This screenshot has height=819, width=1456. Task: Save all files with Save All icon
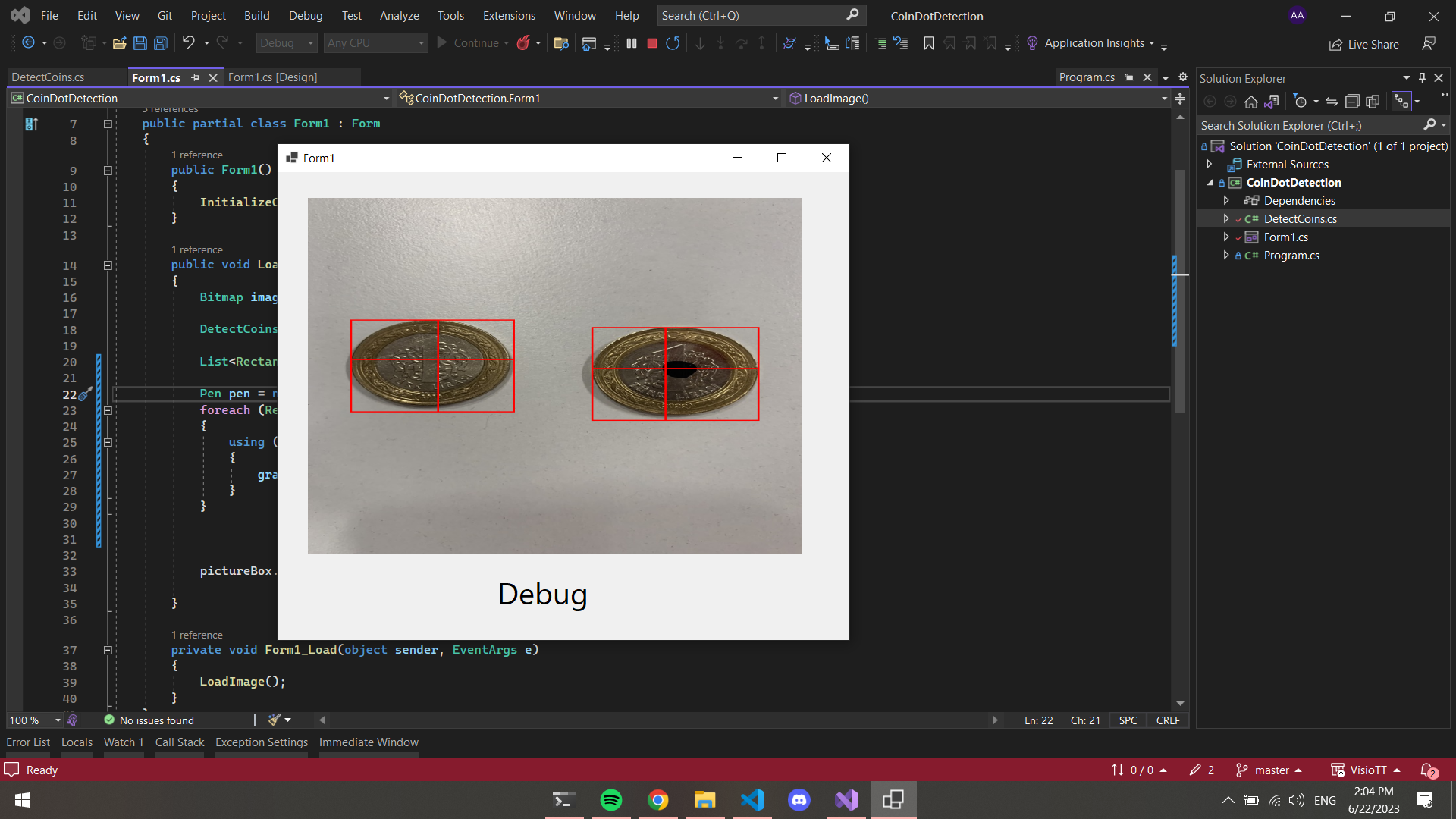161,43
